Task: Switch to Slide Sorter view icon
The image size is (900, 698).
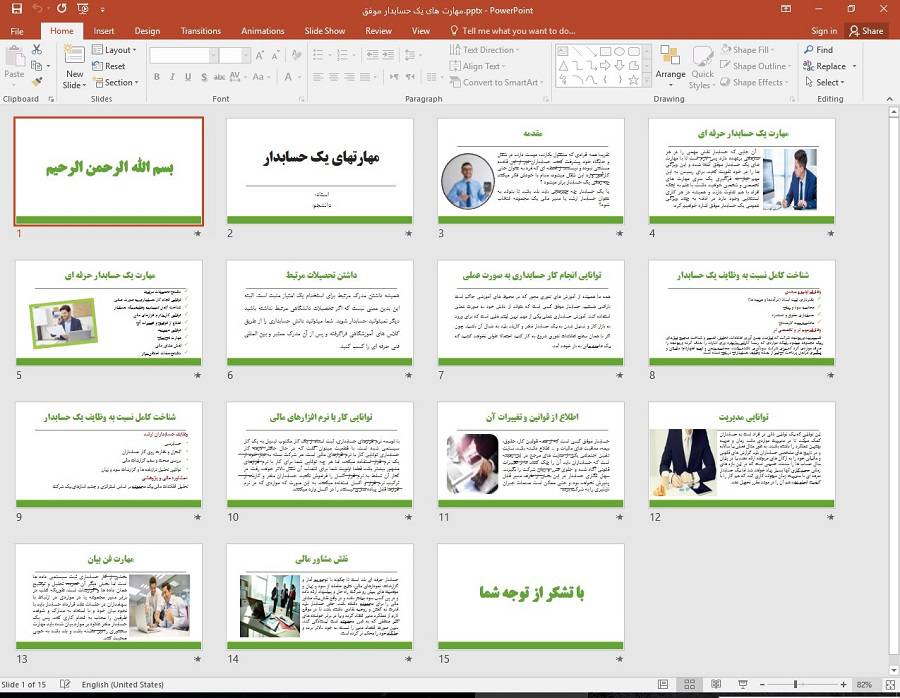Action: (688, 684)
